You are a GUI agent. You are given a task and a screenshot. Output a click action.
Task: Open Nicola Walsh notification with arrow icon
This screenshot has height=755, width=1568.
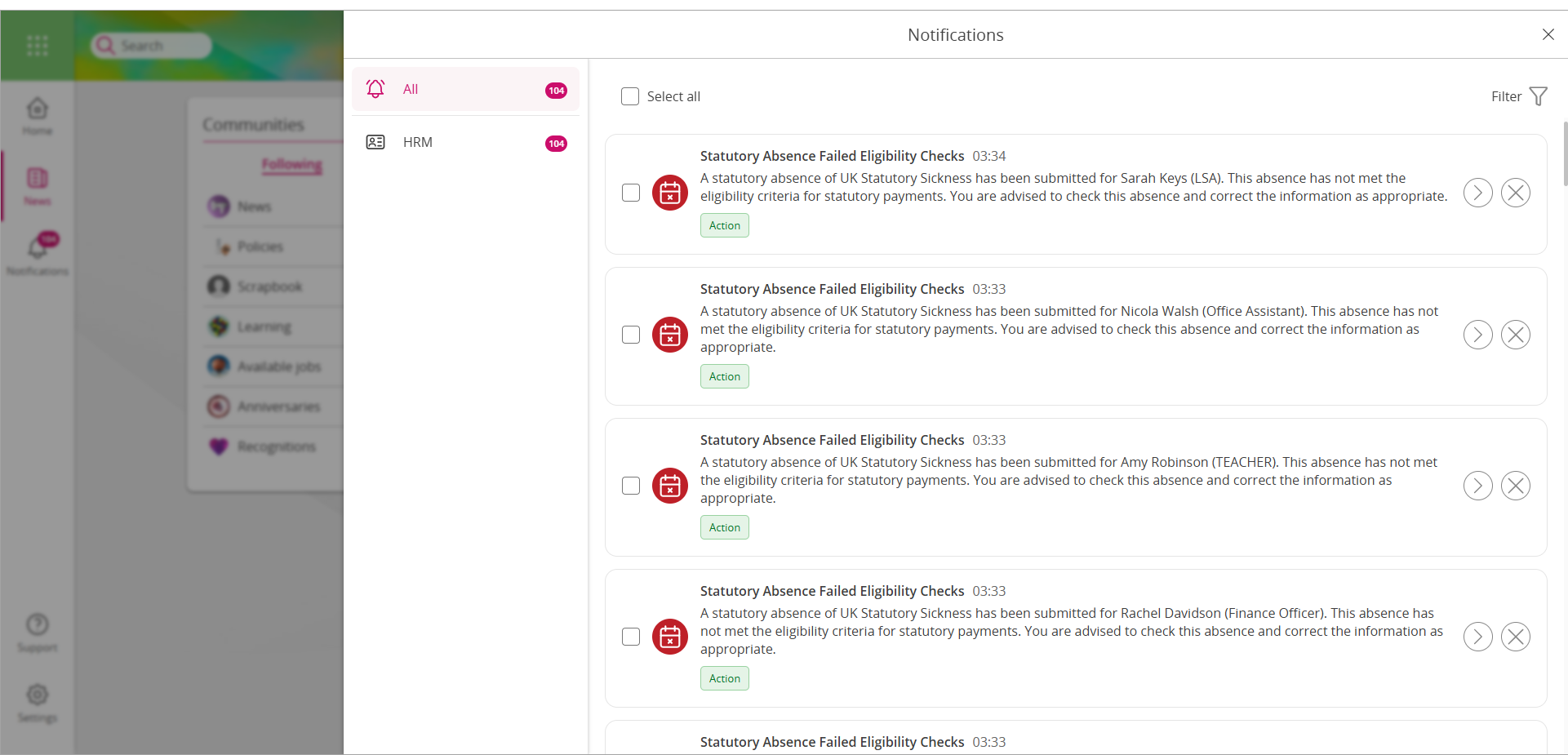tap(1477, 335)
